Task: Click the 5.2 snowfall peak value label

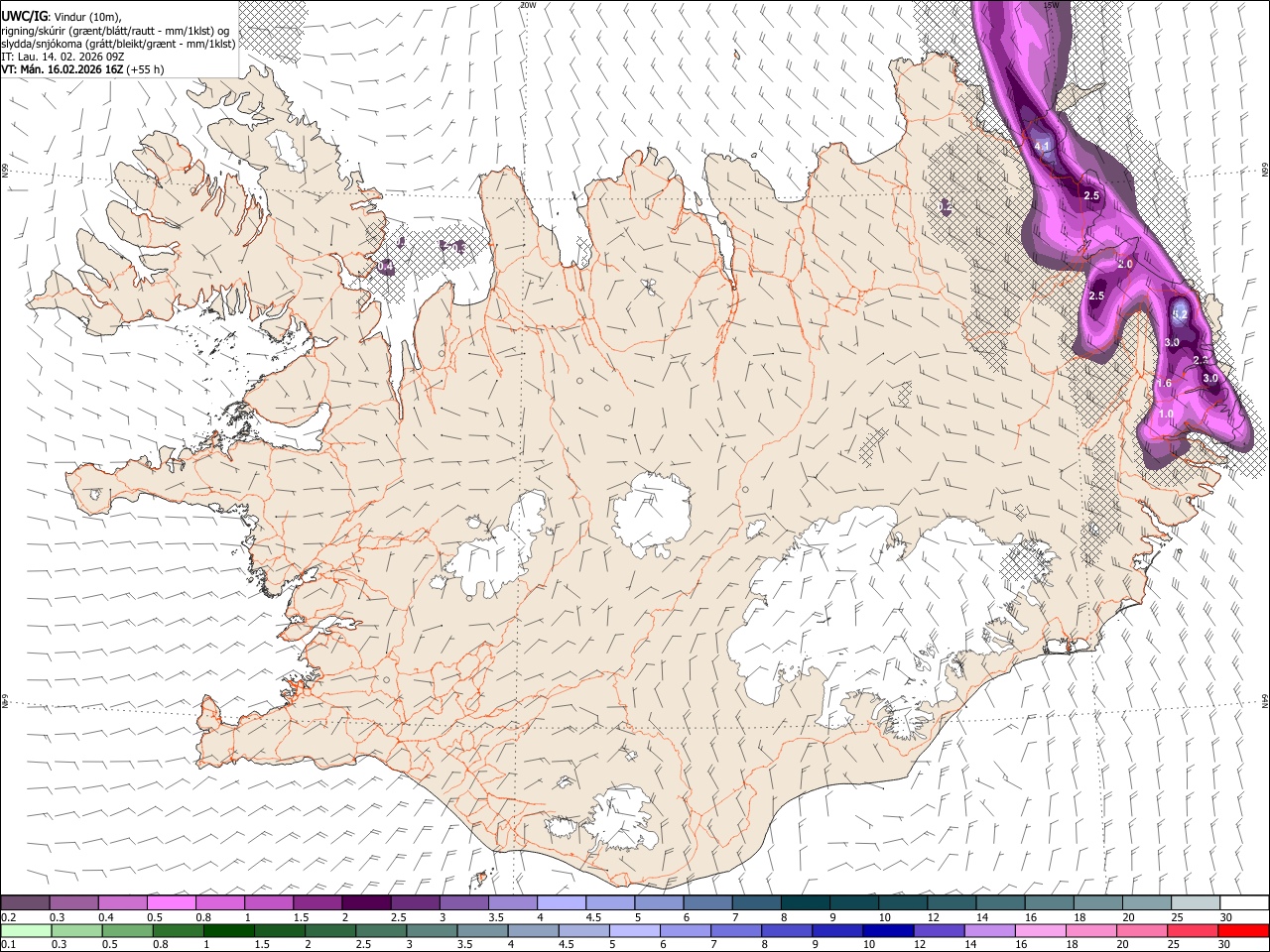Action: pyautogui.click(x=1180, y=314)
